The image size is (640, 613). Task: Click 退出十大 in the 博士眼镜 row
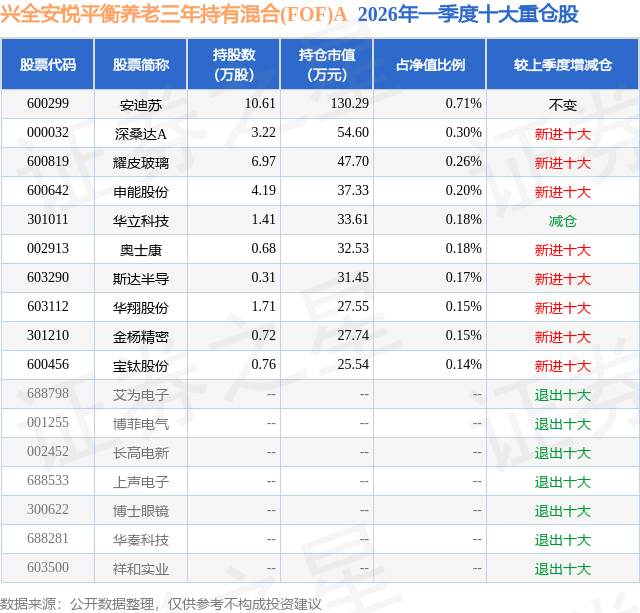563,511
